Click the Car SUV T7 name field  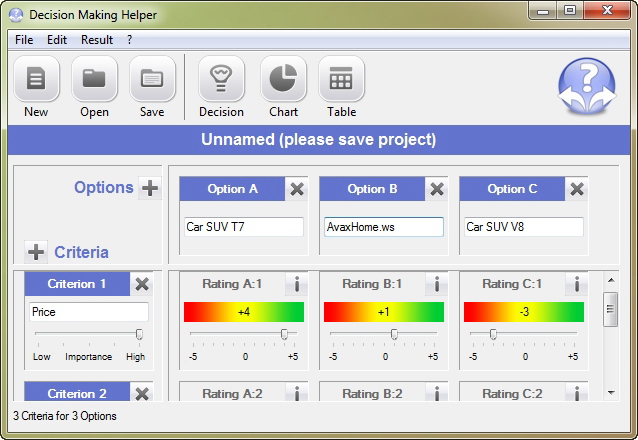coord(243,227)
